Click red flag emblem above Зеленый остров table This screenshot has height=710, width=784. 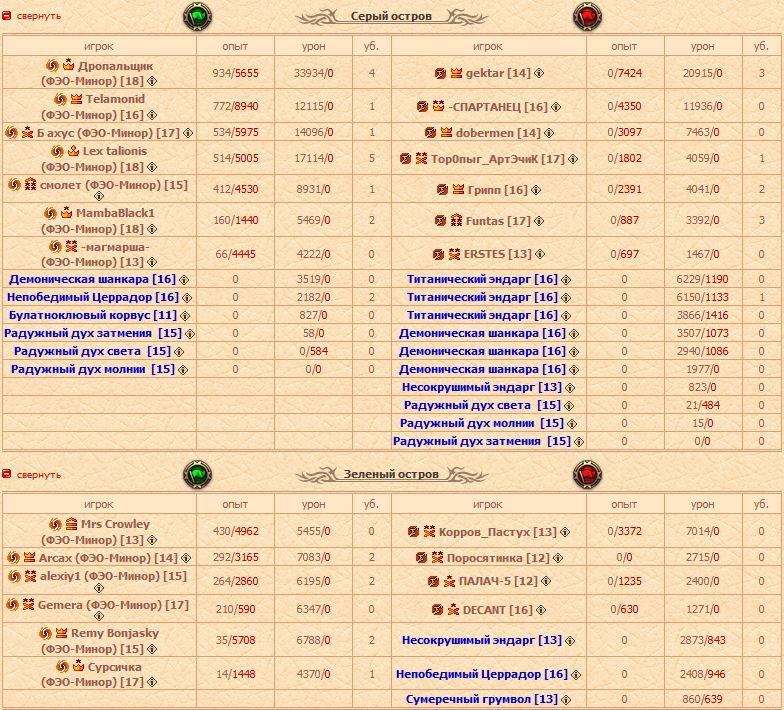click(587, 474)
